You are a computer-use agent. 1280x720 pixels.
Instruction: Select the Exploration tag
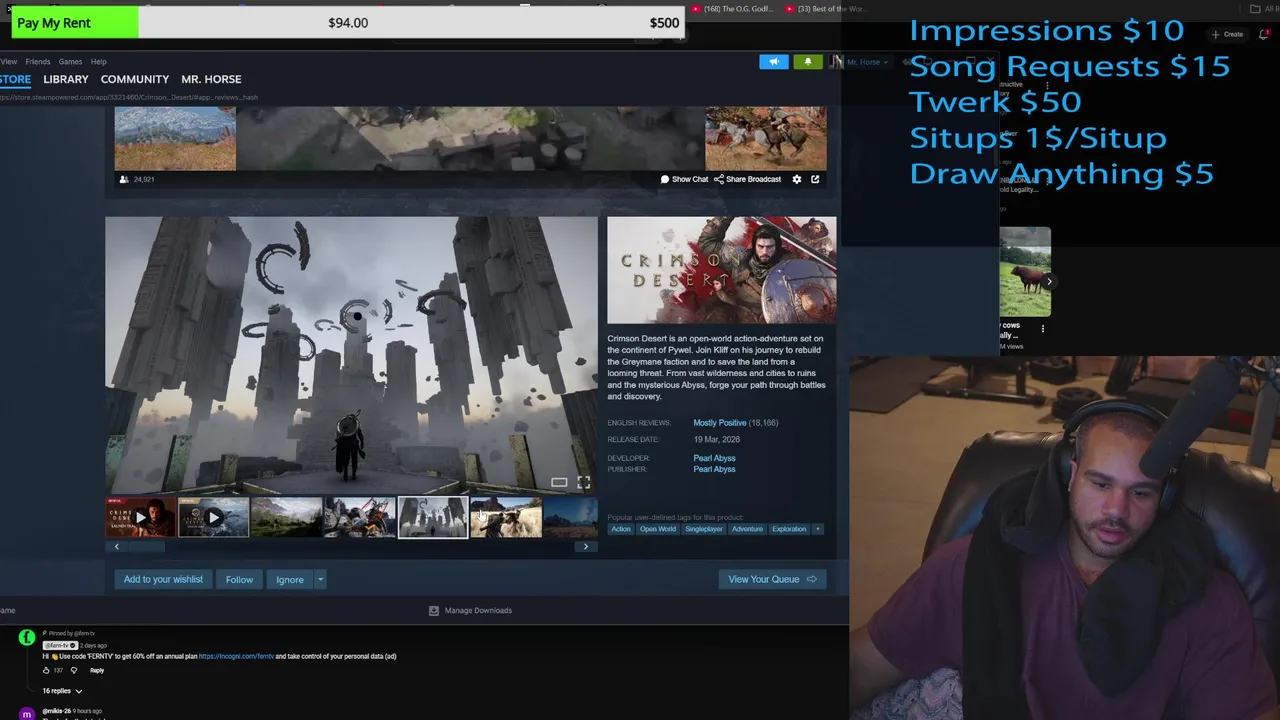[x=789, y=529]
